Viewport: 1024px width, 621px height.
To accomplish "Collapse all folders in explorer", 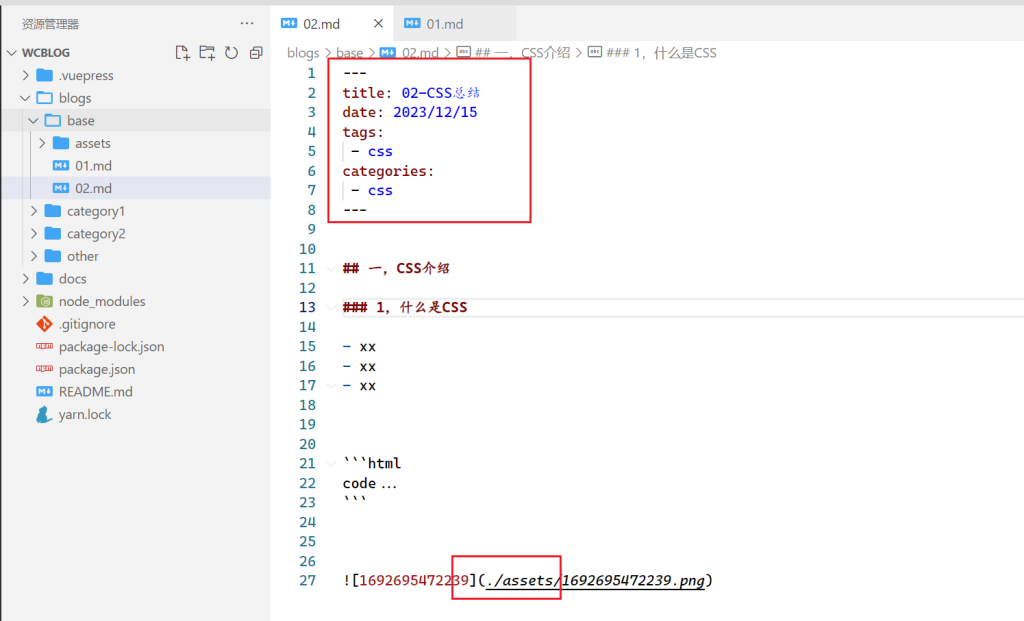I will (256, 53).
